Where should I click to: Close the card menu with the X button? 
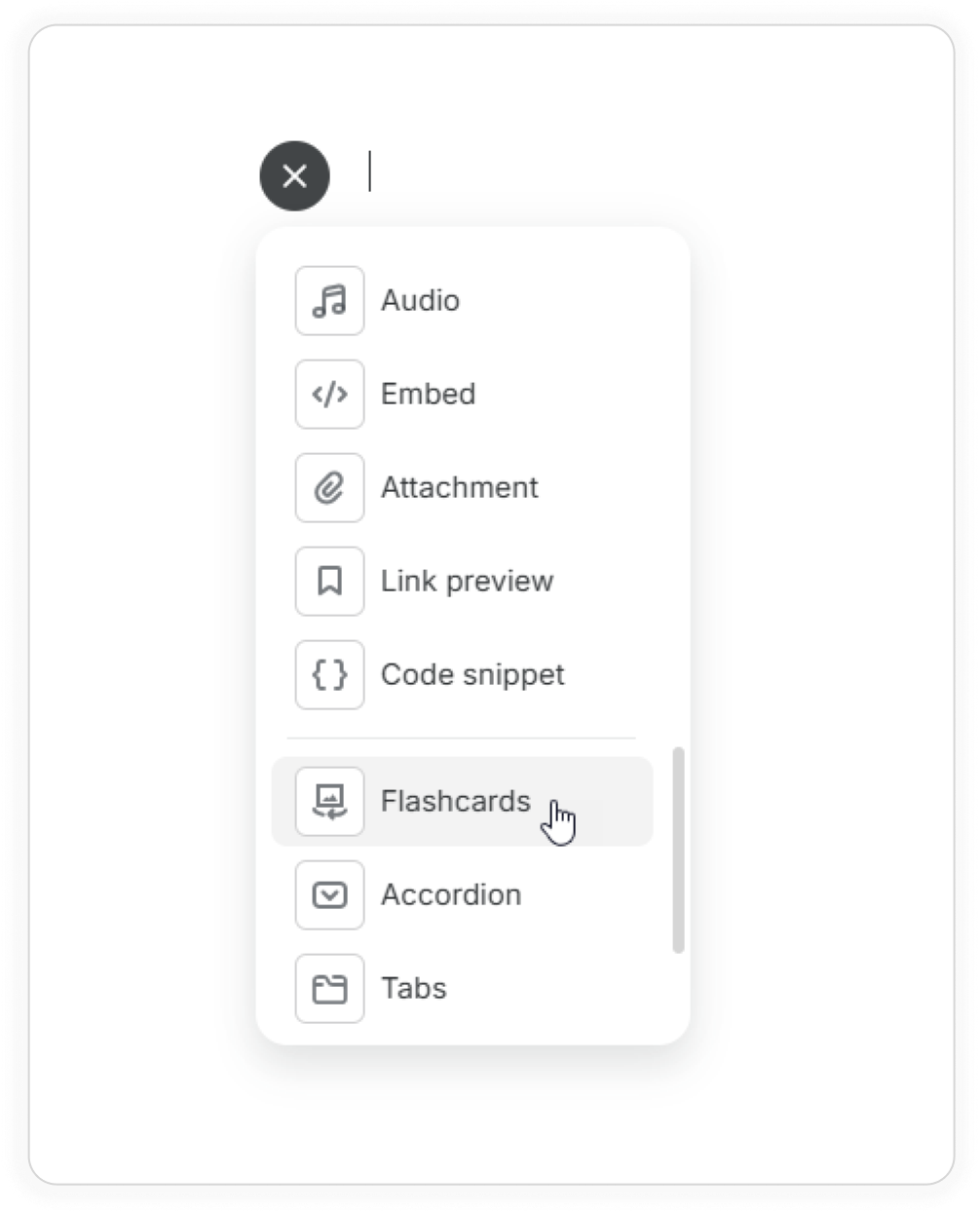tap(294, 176)
